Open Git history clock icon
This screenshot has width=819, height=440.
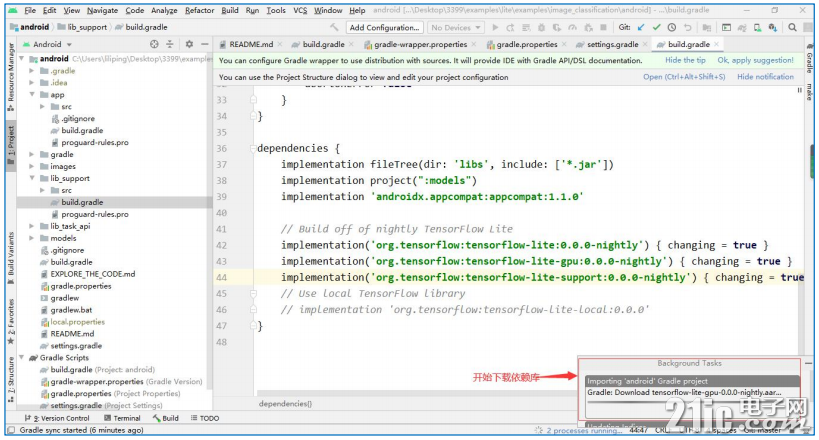(672, 27)
